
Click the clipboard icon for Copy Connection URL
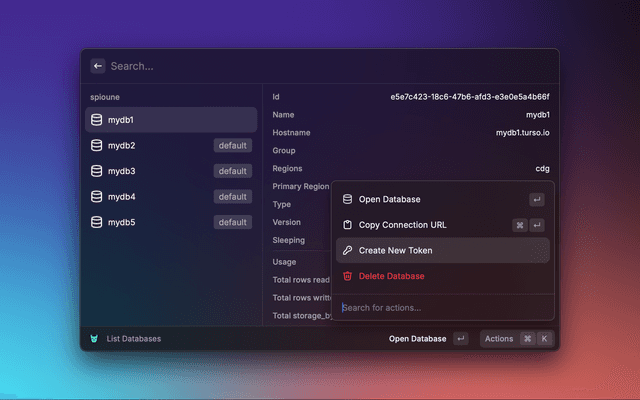tap(347, 225)
